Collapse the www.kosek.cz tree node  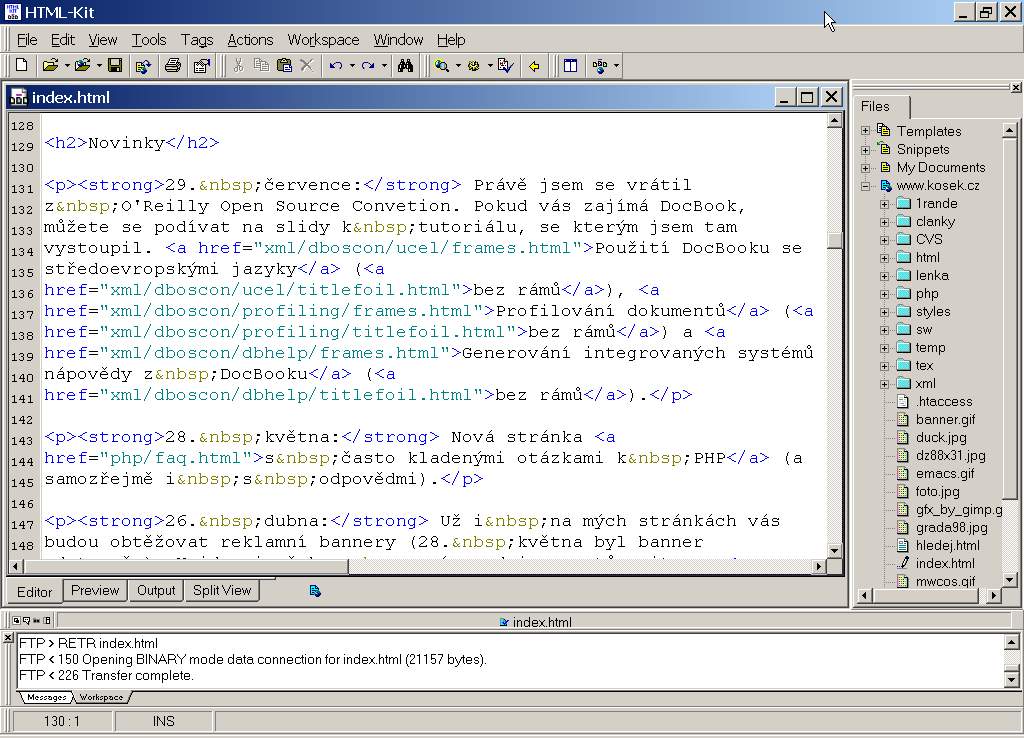pos(865,186)
